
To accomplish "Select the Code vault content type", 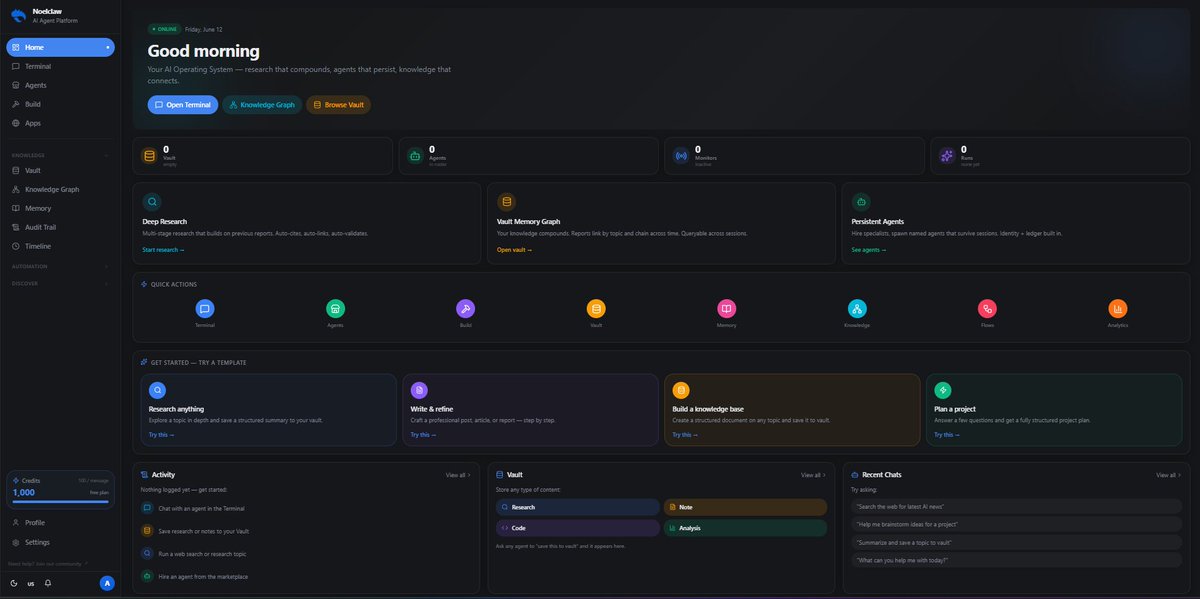I will tap(578, 528).
